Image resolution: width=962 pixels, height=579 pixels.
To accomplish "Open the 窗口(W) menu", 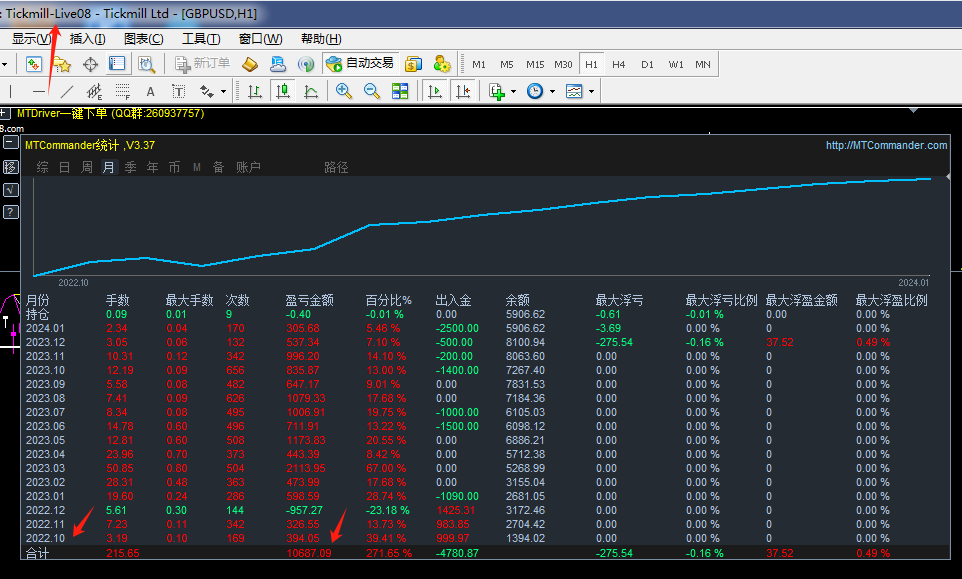I will tap(260, 39).
